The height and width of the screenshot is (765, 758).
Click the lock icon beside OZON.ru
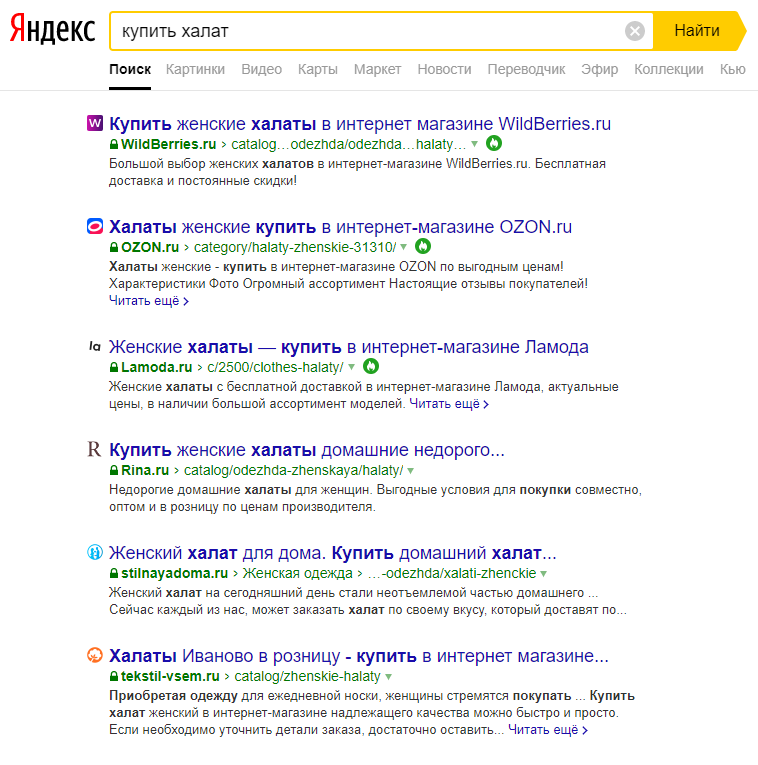tap(114, 247)
